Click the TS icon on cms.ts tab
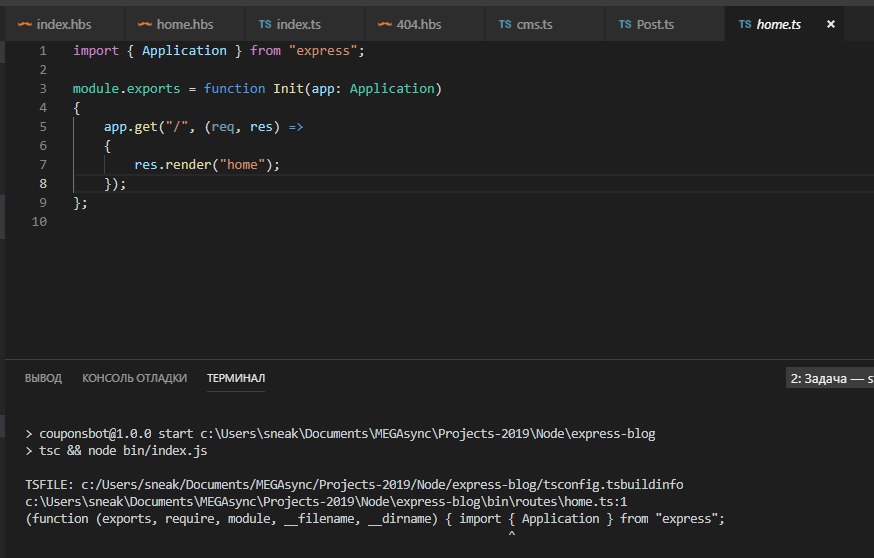 click(505, 24)
